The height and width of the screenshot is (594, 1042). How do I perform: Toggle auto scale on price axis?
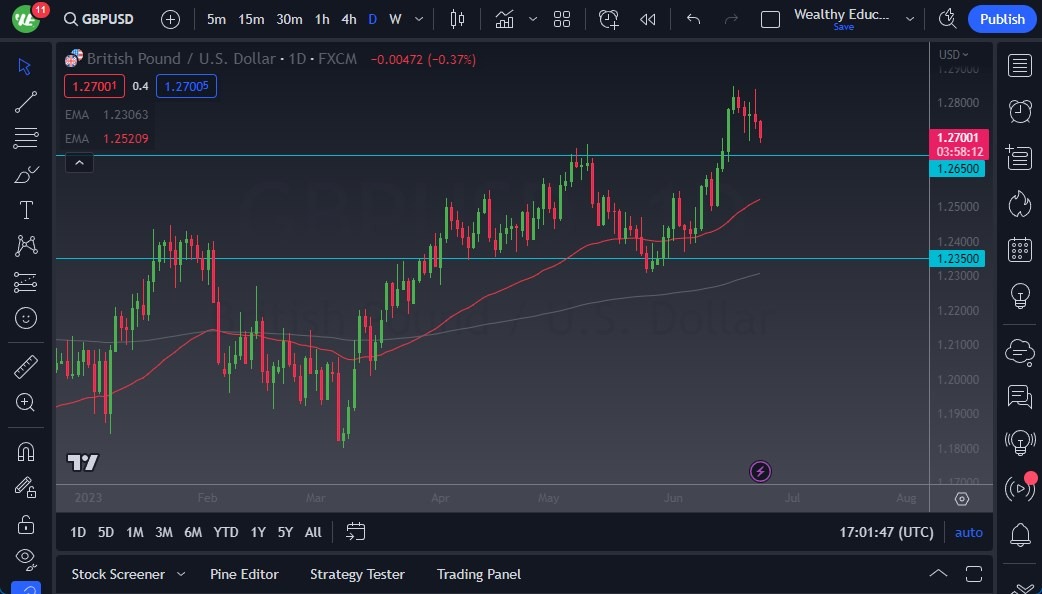968,532
